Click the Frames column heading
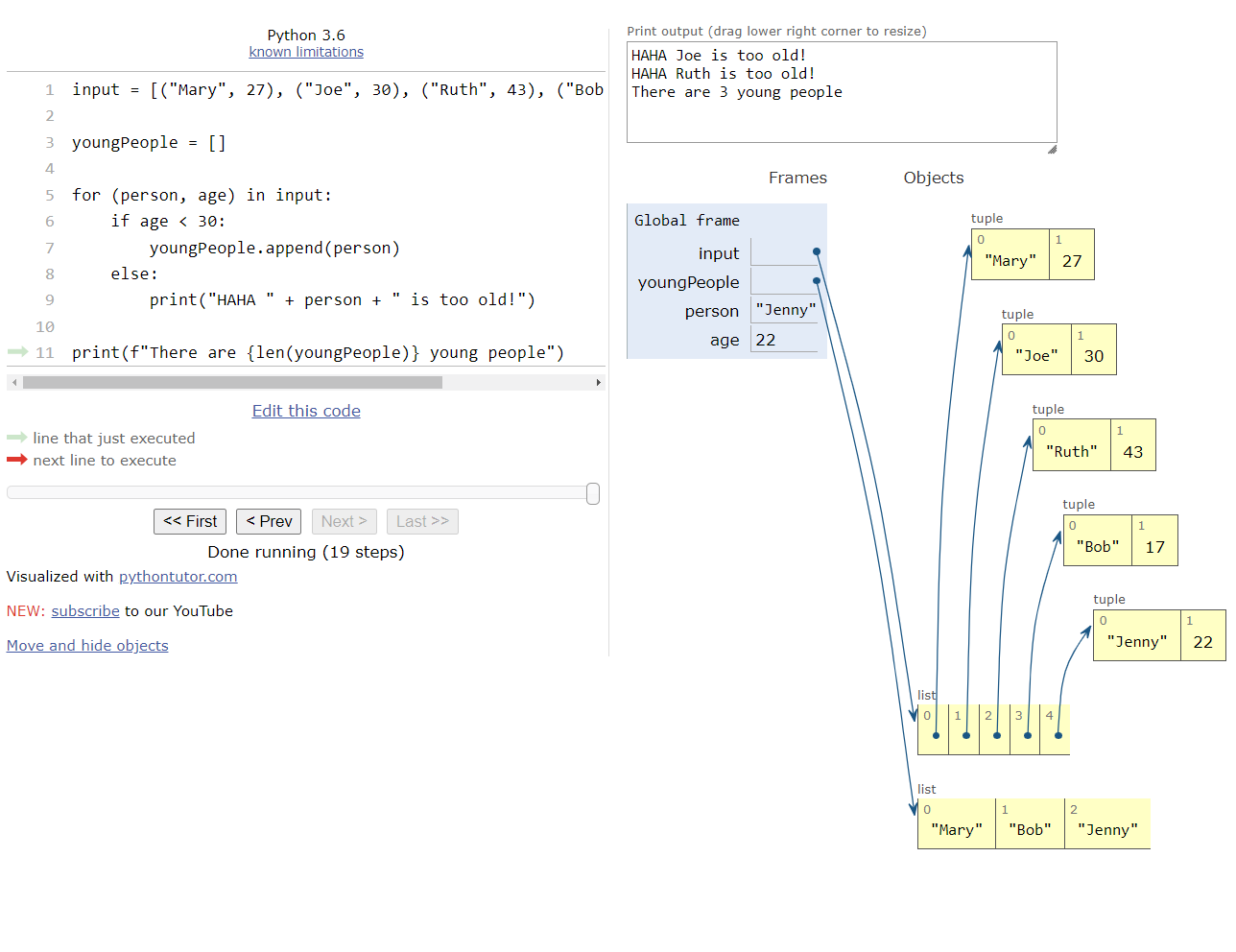 pyautogui.click(x=797, y=178)
